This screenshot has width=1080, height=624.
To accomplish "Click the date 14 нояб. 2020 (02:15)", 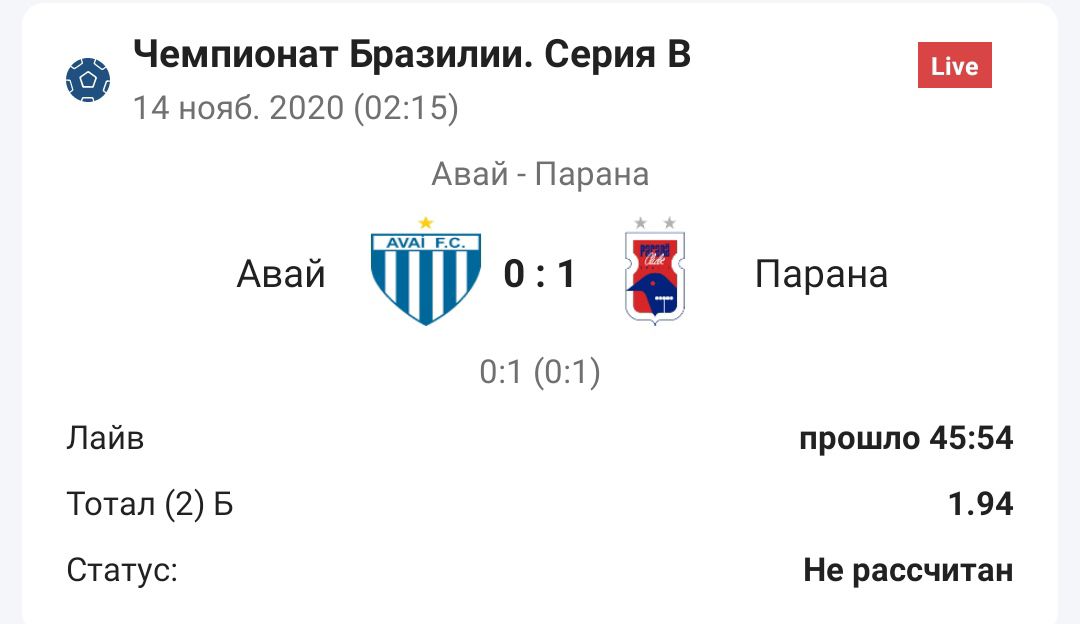I will point(296,108).
